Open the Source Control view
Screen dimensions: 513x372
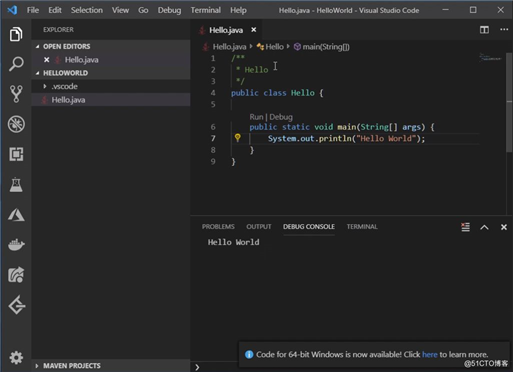click(16, 94)
